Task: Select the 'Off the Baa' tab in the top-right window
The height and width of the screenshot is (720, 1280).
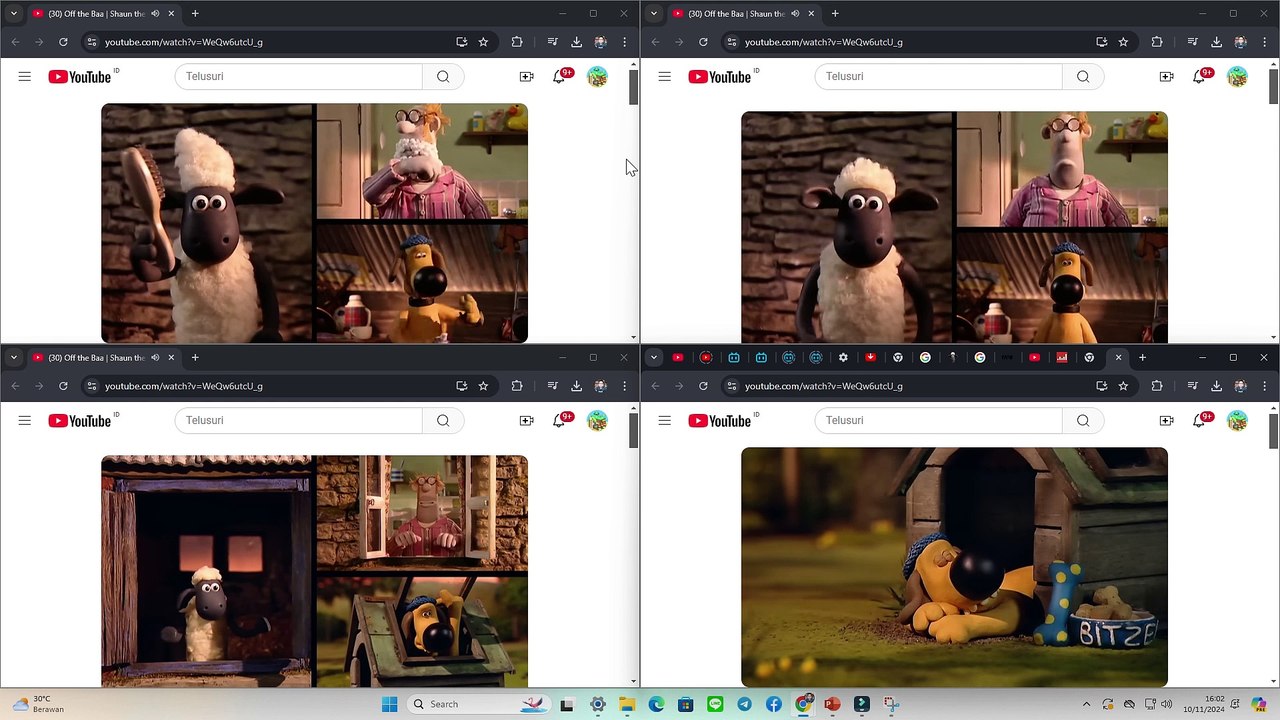Action: click(x=743, y=14)
